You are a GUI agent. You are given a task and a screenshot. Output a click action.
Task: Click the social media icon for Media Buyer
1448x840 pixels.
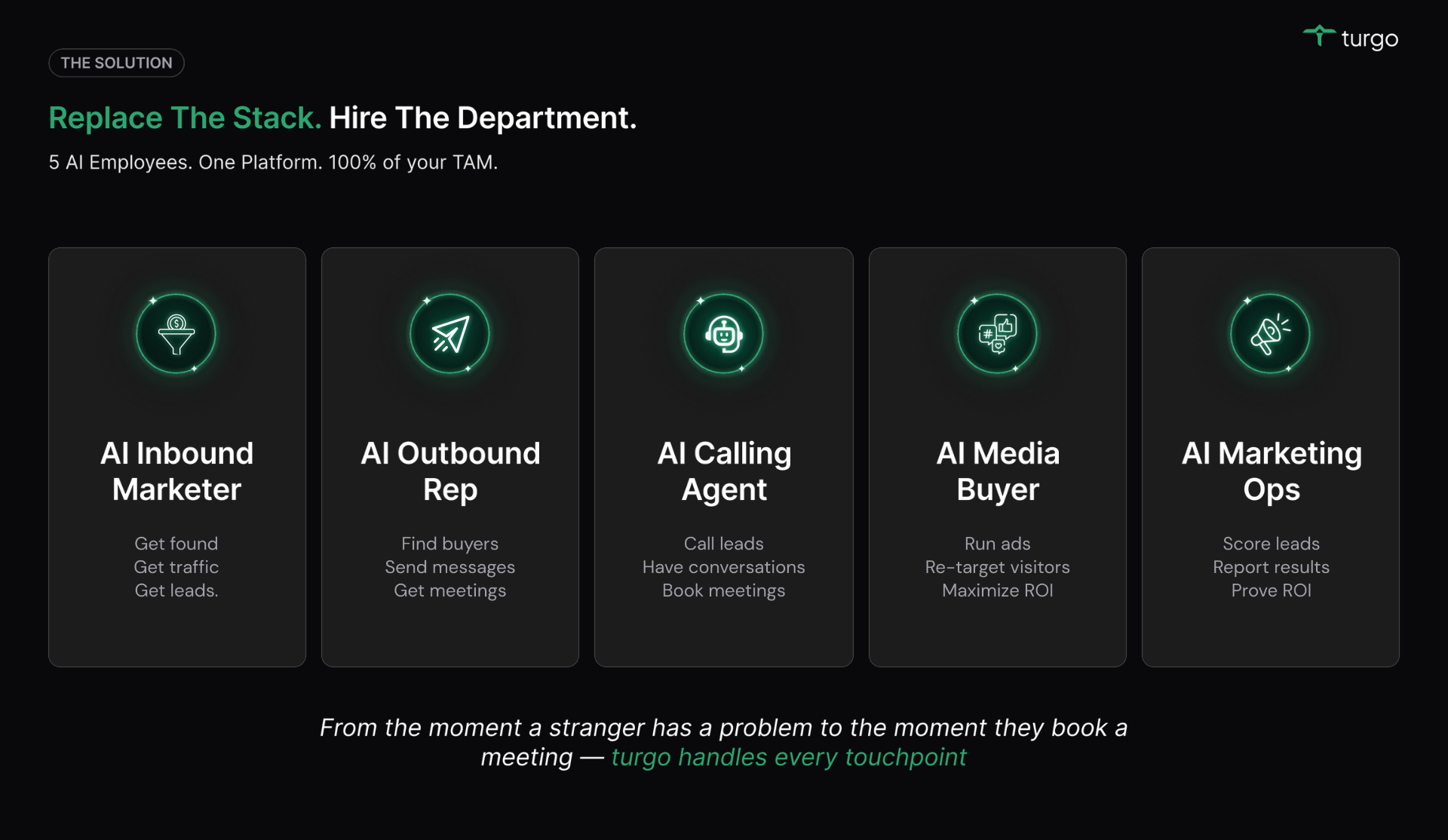click(997, 334)
